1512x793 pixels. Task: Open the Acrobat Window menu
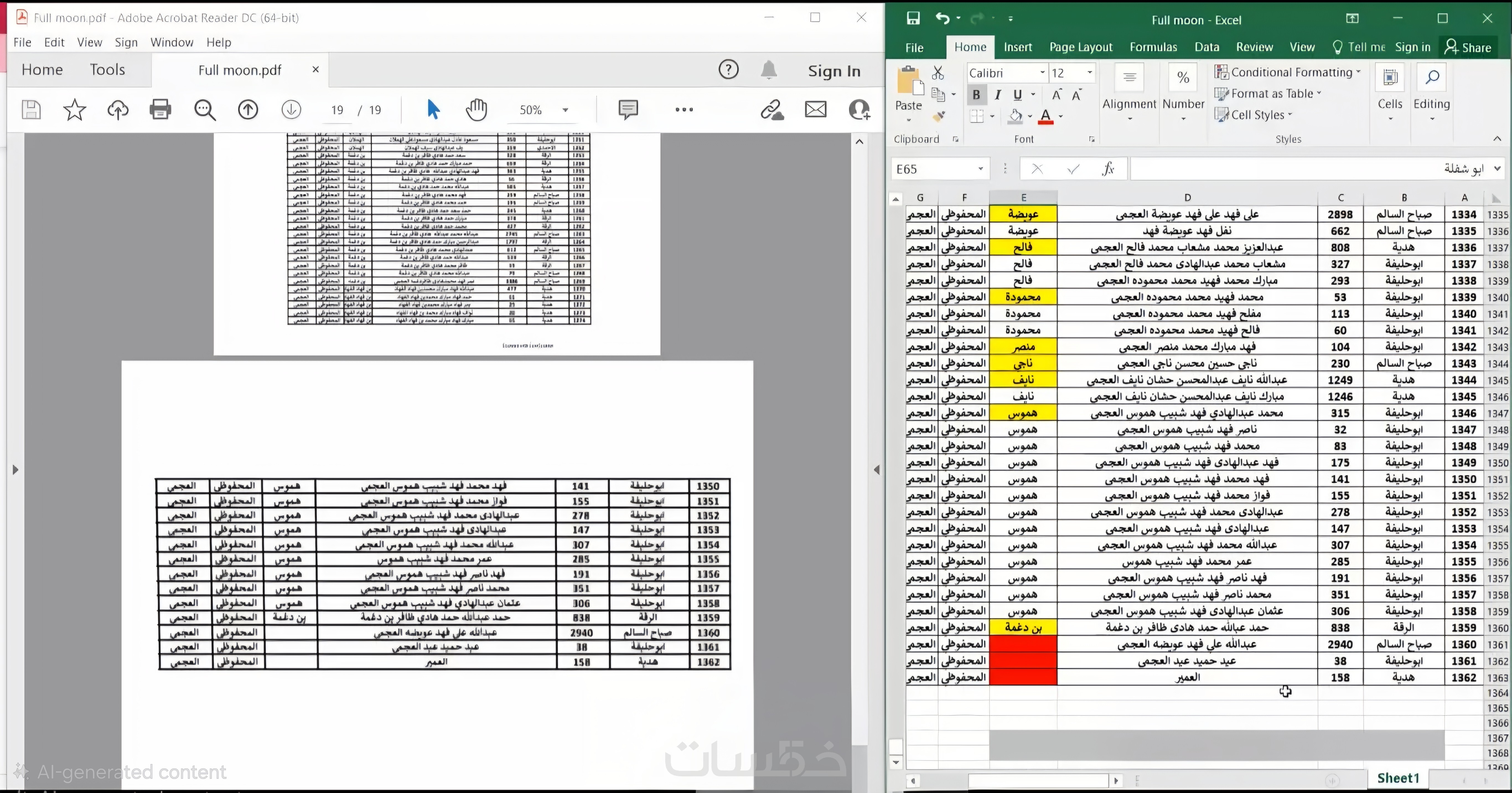click(171, 42)
